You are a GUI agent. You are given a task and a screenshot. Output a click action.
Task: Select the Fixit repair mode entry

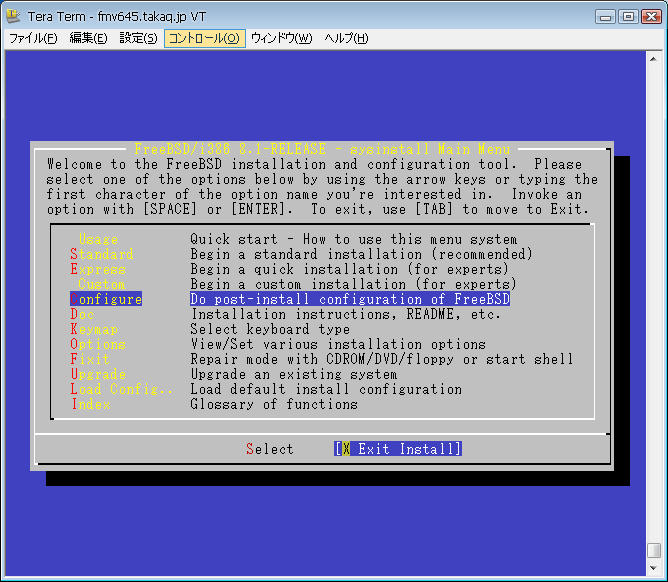pos(90,359)
